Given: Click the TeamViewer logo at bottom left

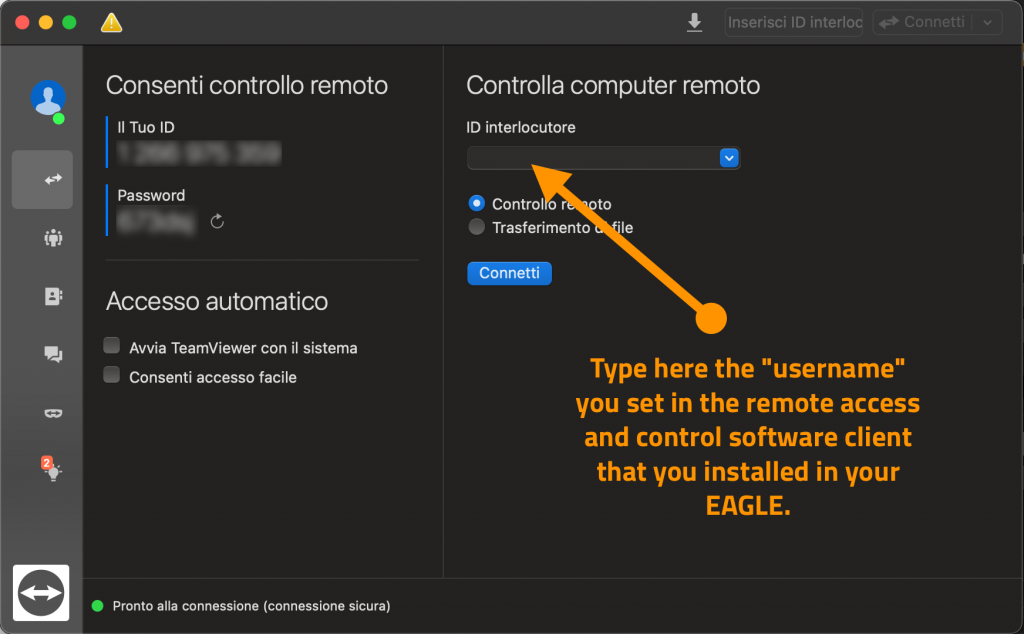Looking at the screenshot, I should tap(40, 593).
